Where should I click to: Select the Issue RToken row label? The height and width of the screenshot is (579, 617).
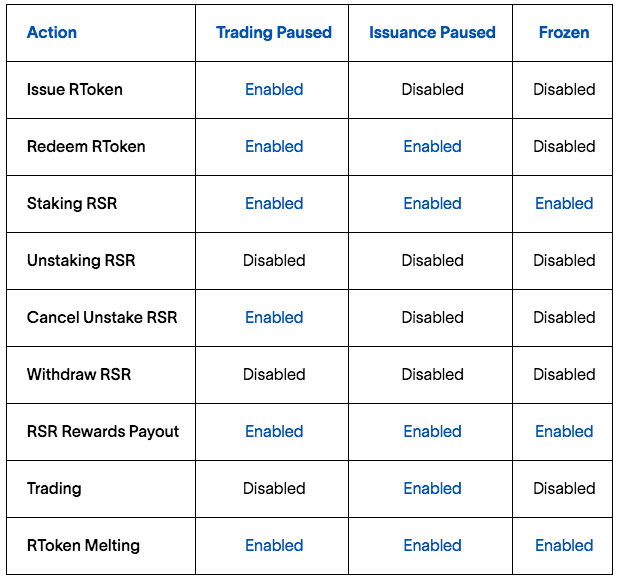coord(75,89)
